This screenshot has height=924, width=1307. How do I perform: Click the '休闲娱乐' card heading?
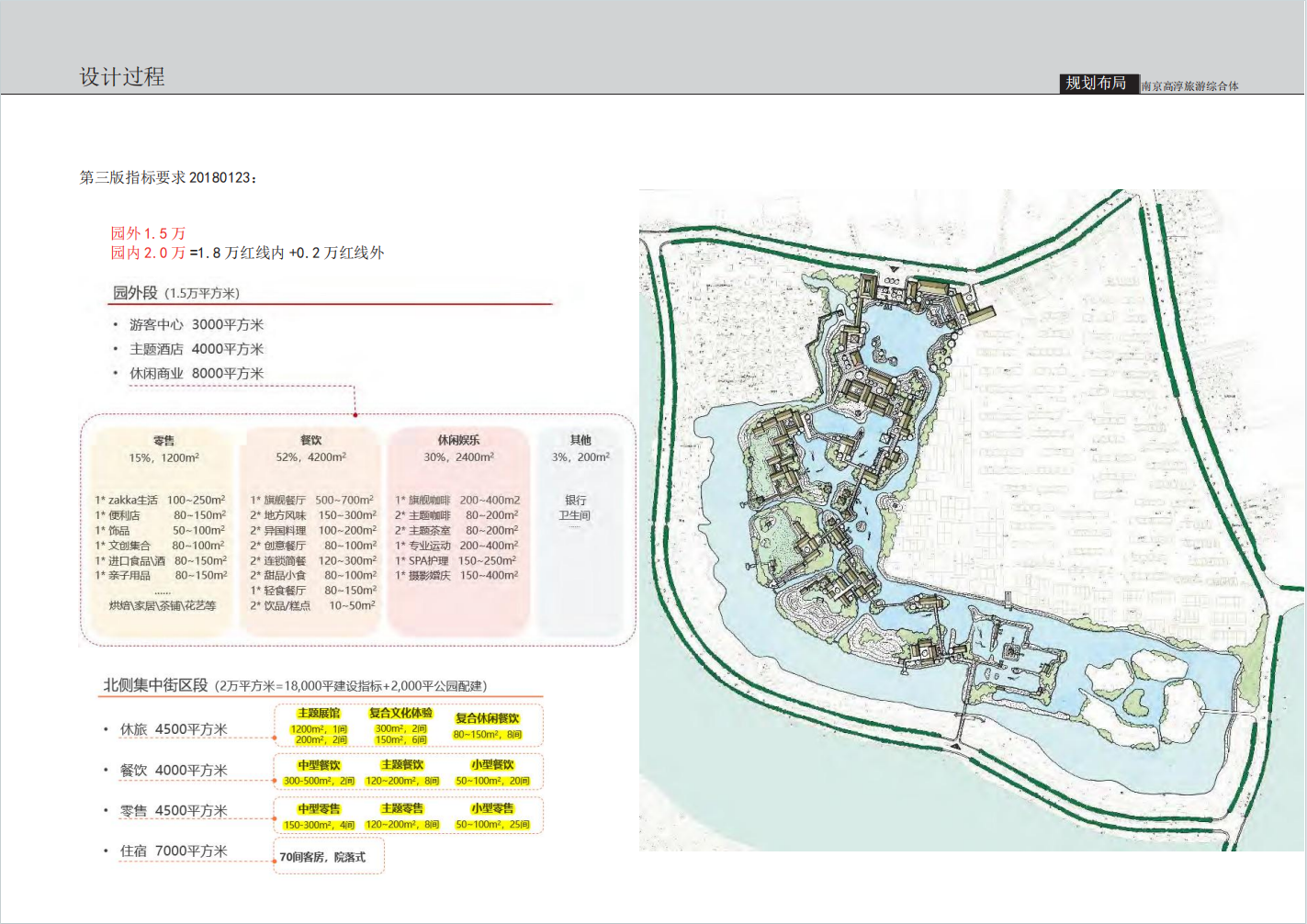tap(458, 441)
